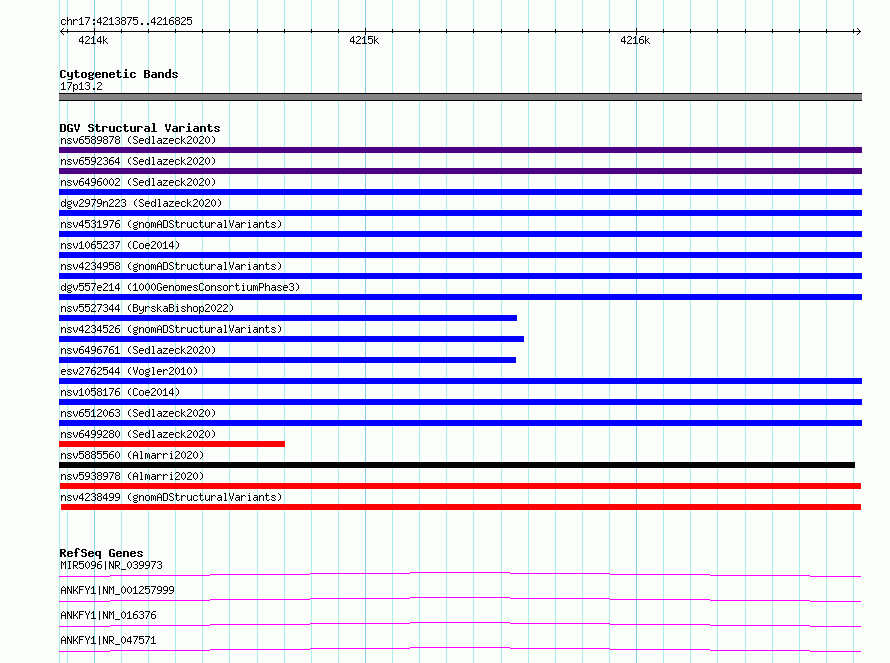The height and width of the screenshot is (663, 890).
Task: Click the ANKFY1|NR_047571 gene label
Action: coord(108,640)
